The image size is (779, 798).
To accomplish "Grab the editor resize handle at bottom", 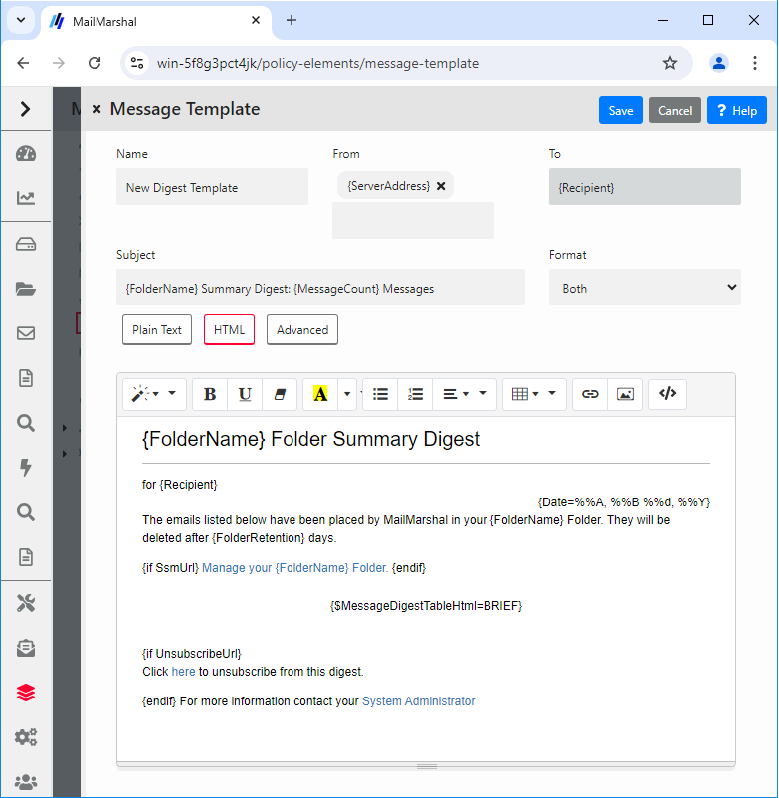I will (426, 766).
